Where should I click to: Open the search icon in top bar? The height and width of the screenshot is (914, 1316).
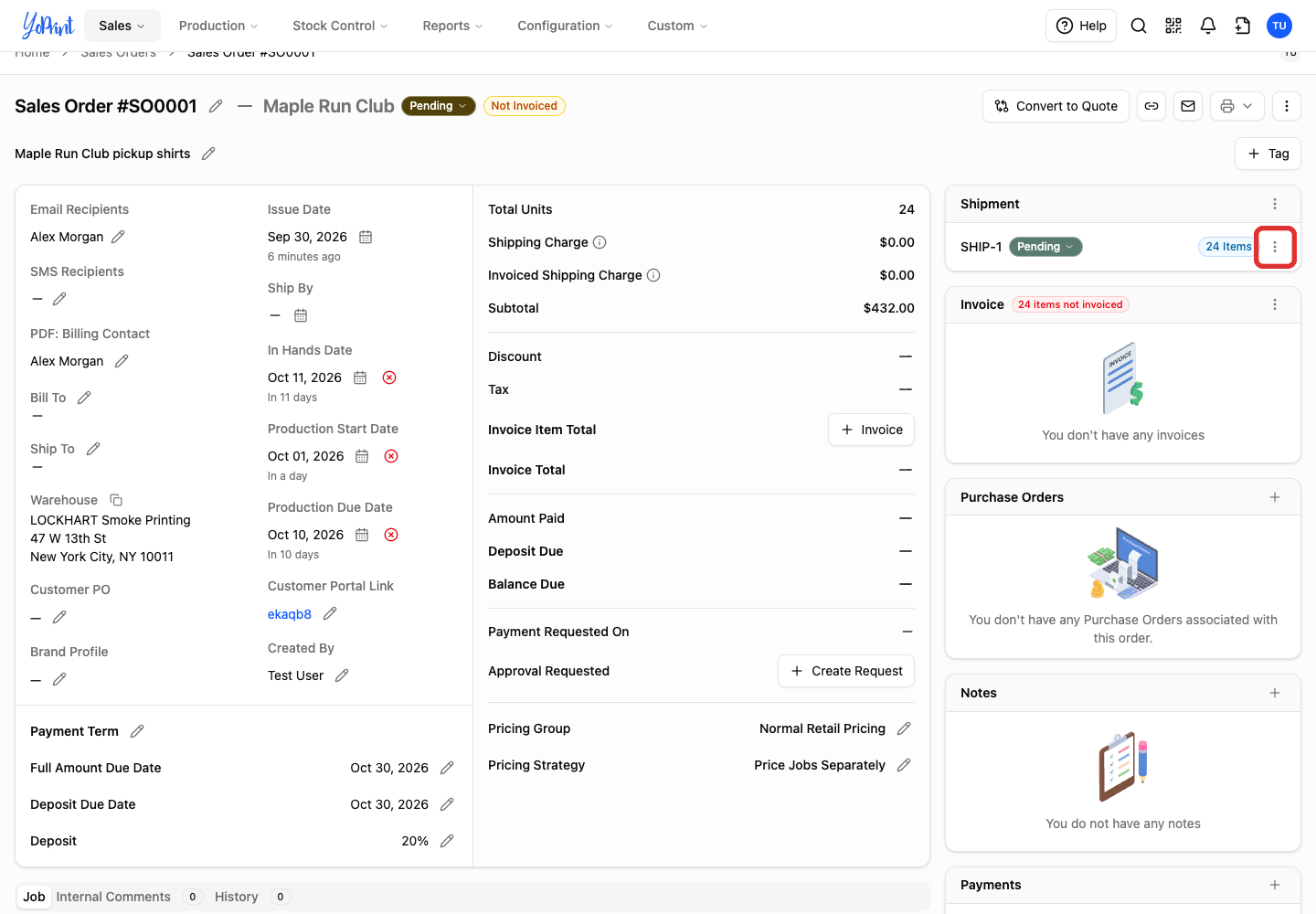1139,26
